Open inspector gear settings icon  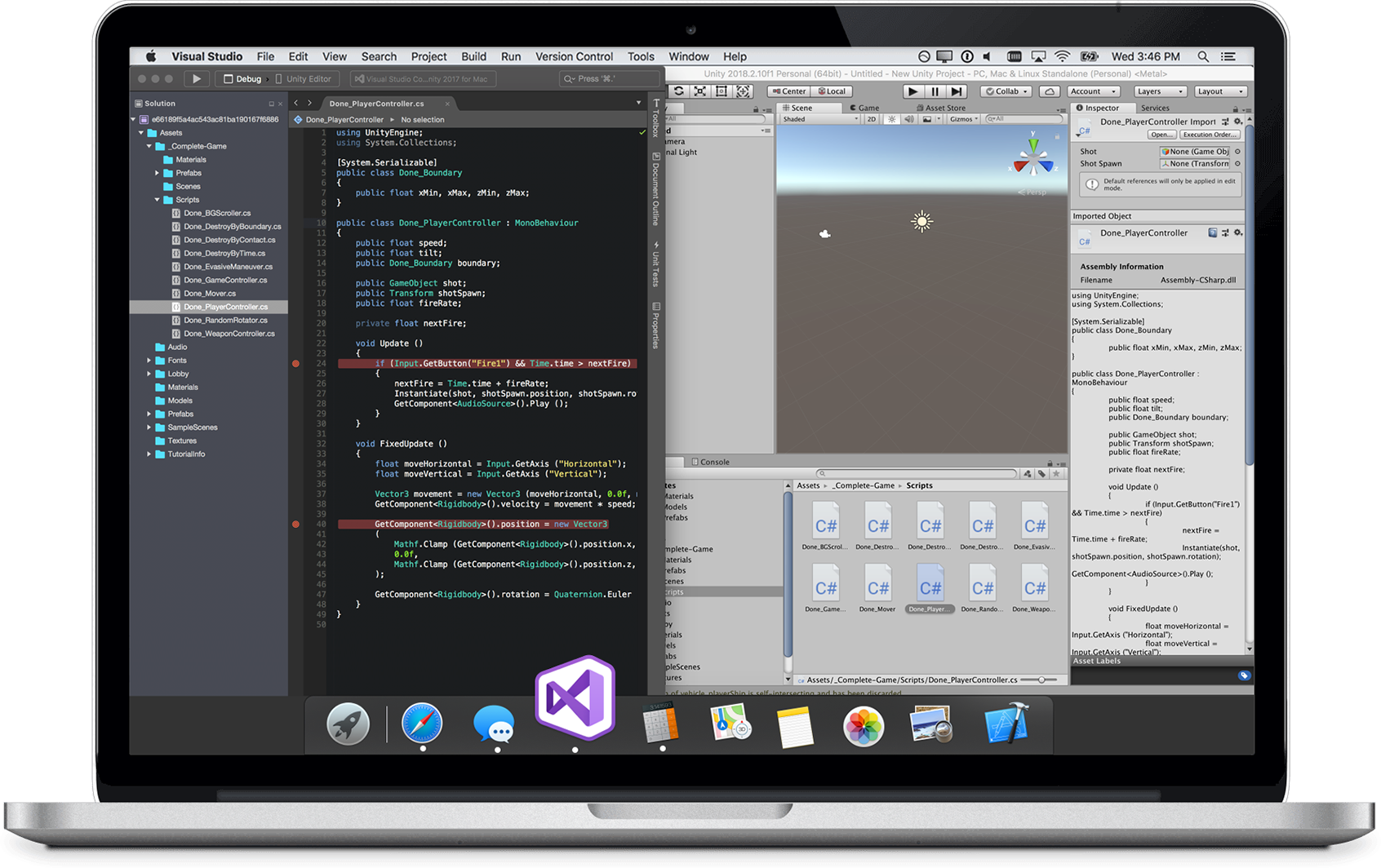tap(1238, 122)
